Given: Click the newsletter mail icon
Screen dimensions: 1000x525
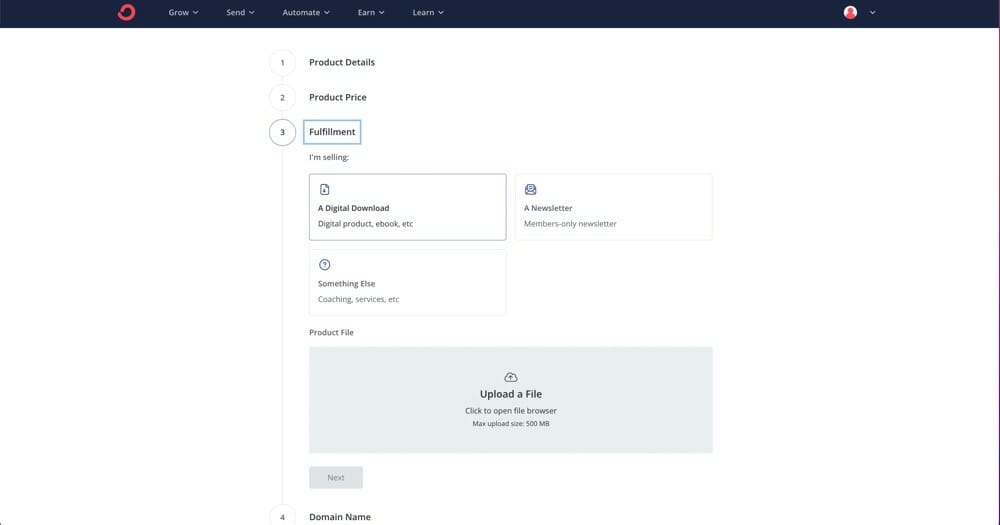Looking at the screenshot, I should click(531, 189).
